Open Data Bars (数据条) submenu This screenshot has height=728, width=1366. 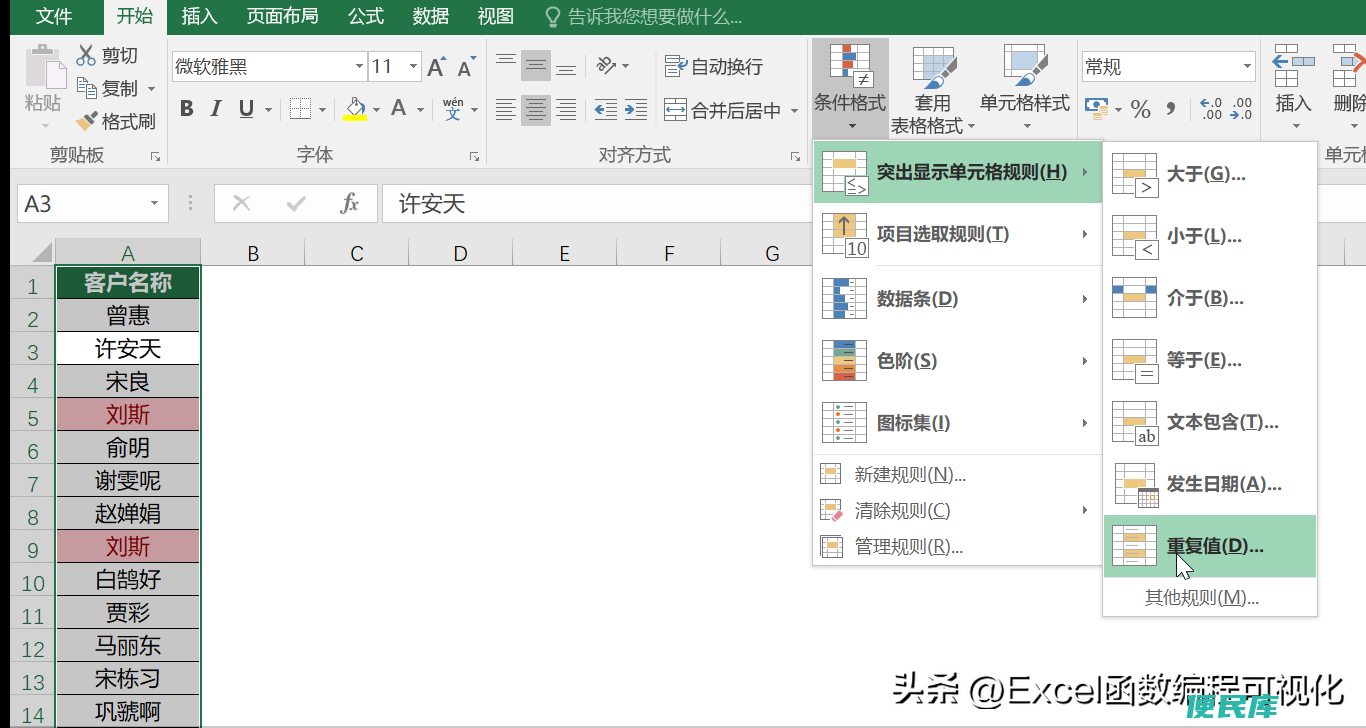click(x=957, y=298)
